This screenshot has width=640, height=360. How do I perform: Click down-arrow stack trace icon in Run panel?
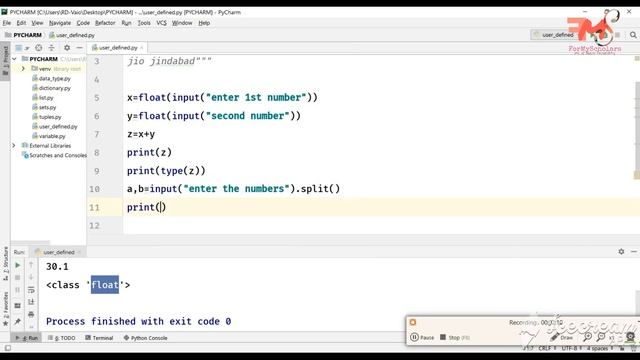(31, 278)
